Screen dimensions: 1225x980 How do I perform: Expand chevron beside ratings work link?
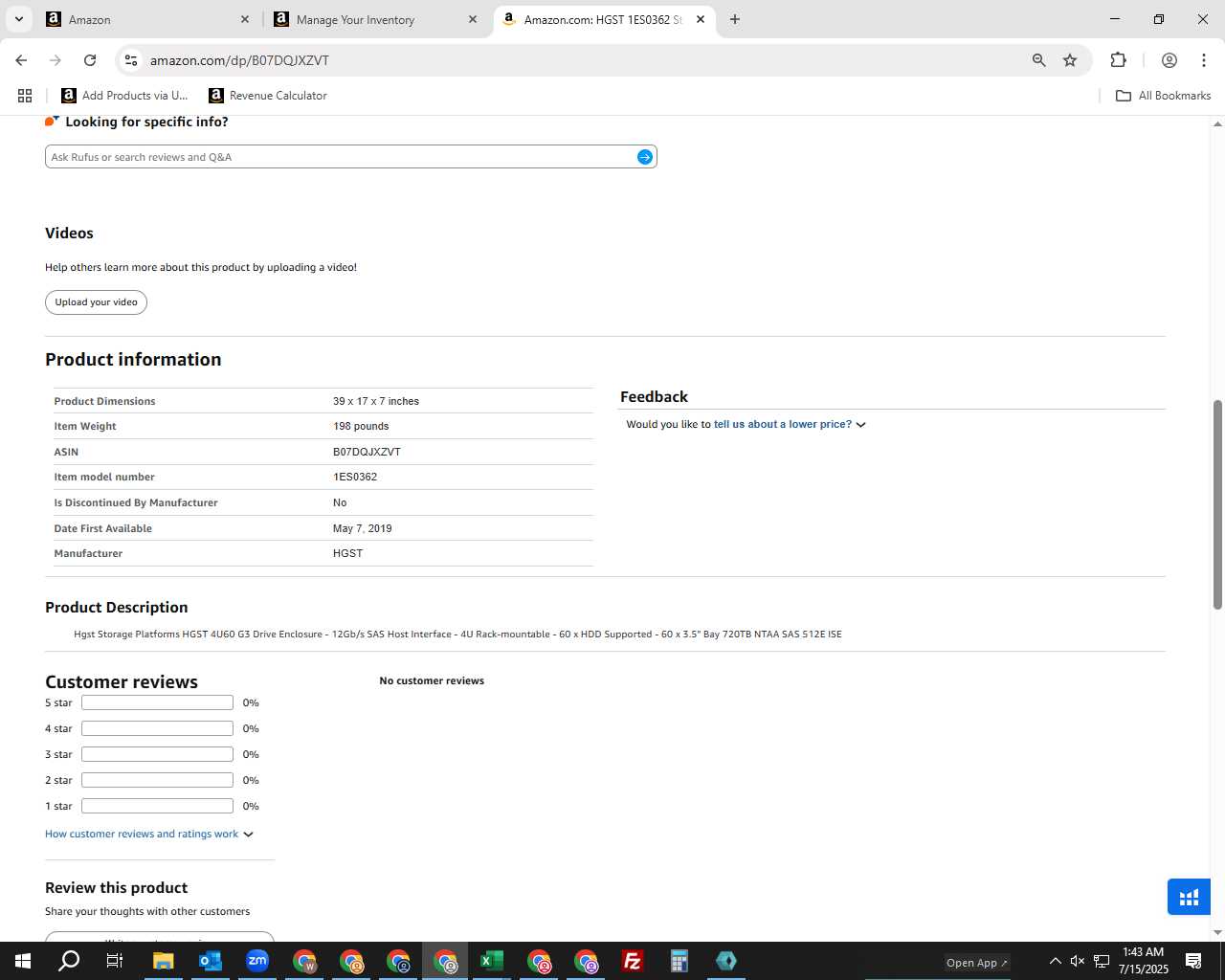pos(249,835)
